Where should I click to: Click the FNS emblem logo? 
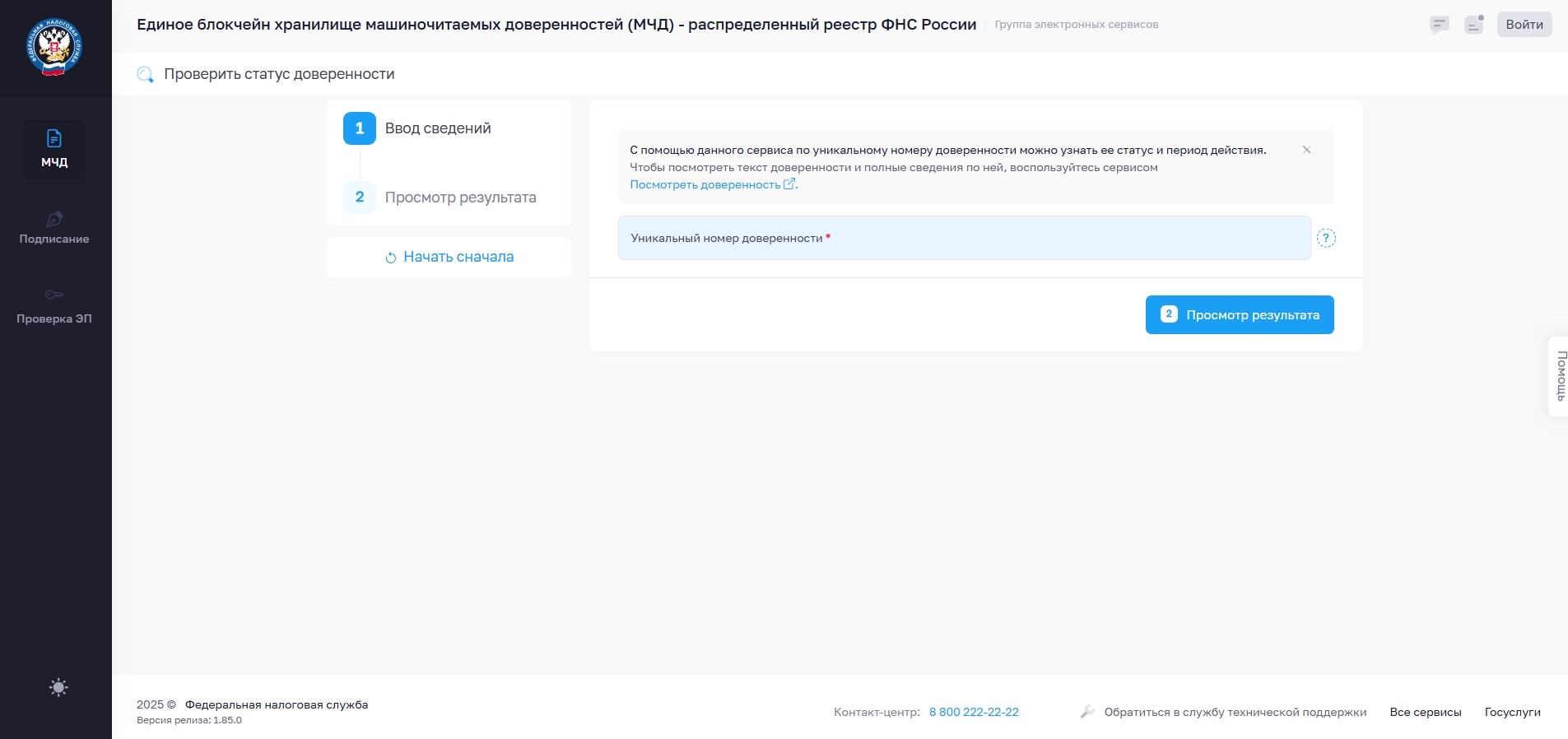(54, 48)
